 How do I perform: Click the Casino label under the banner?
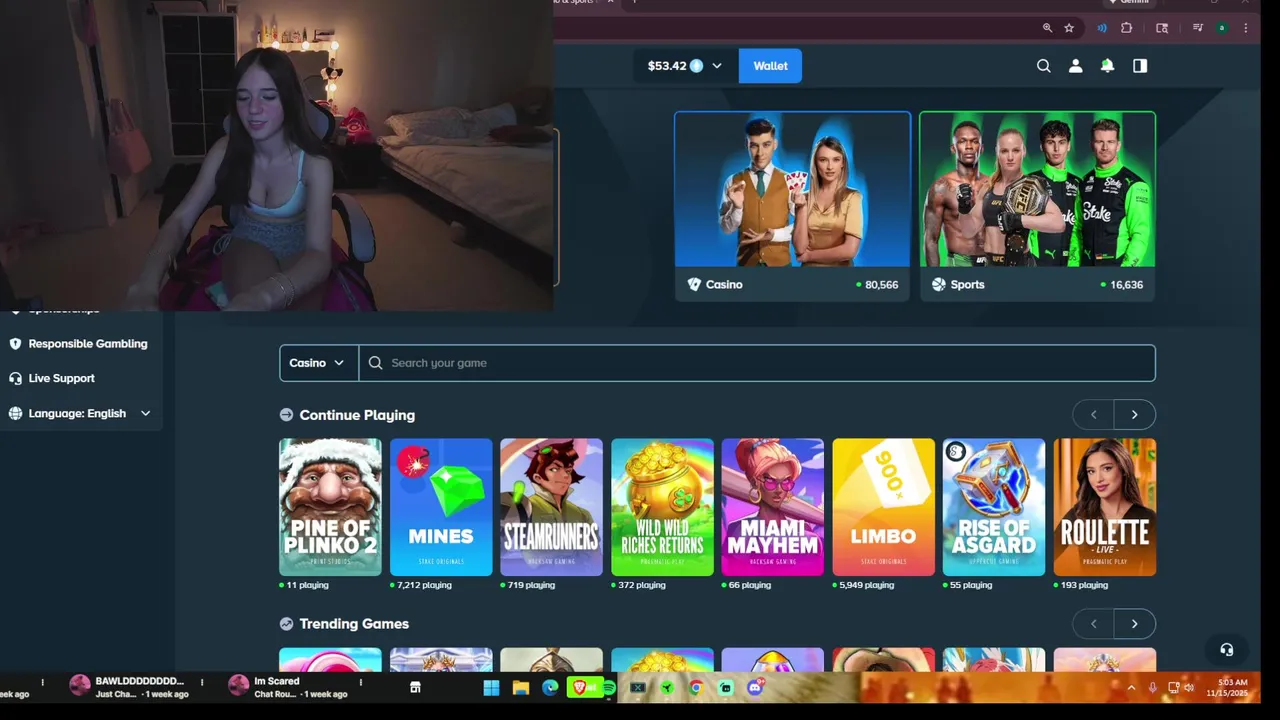[x=724, y=285]
